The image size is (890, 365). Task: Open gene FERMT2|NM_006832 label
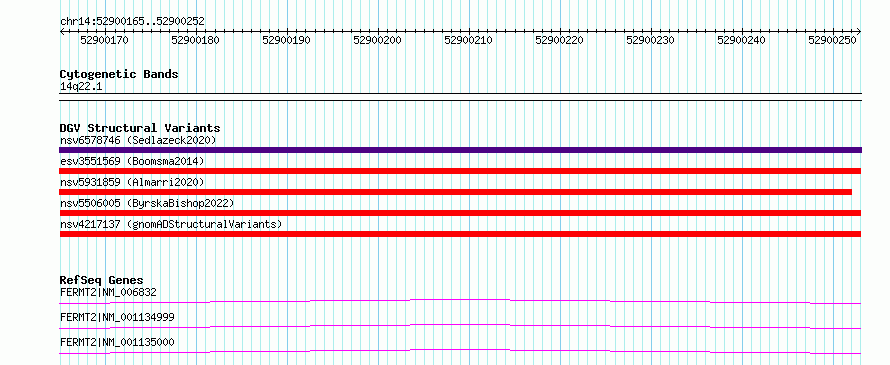108,292
